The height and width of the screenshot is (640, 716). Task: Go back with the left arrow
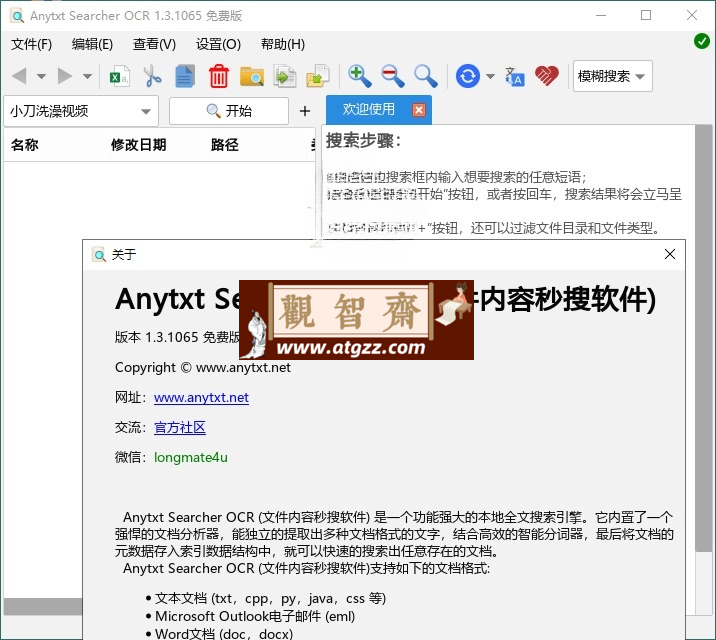click(x=19, y=76)
